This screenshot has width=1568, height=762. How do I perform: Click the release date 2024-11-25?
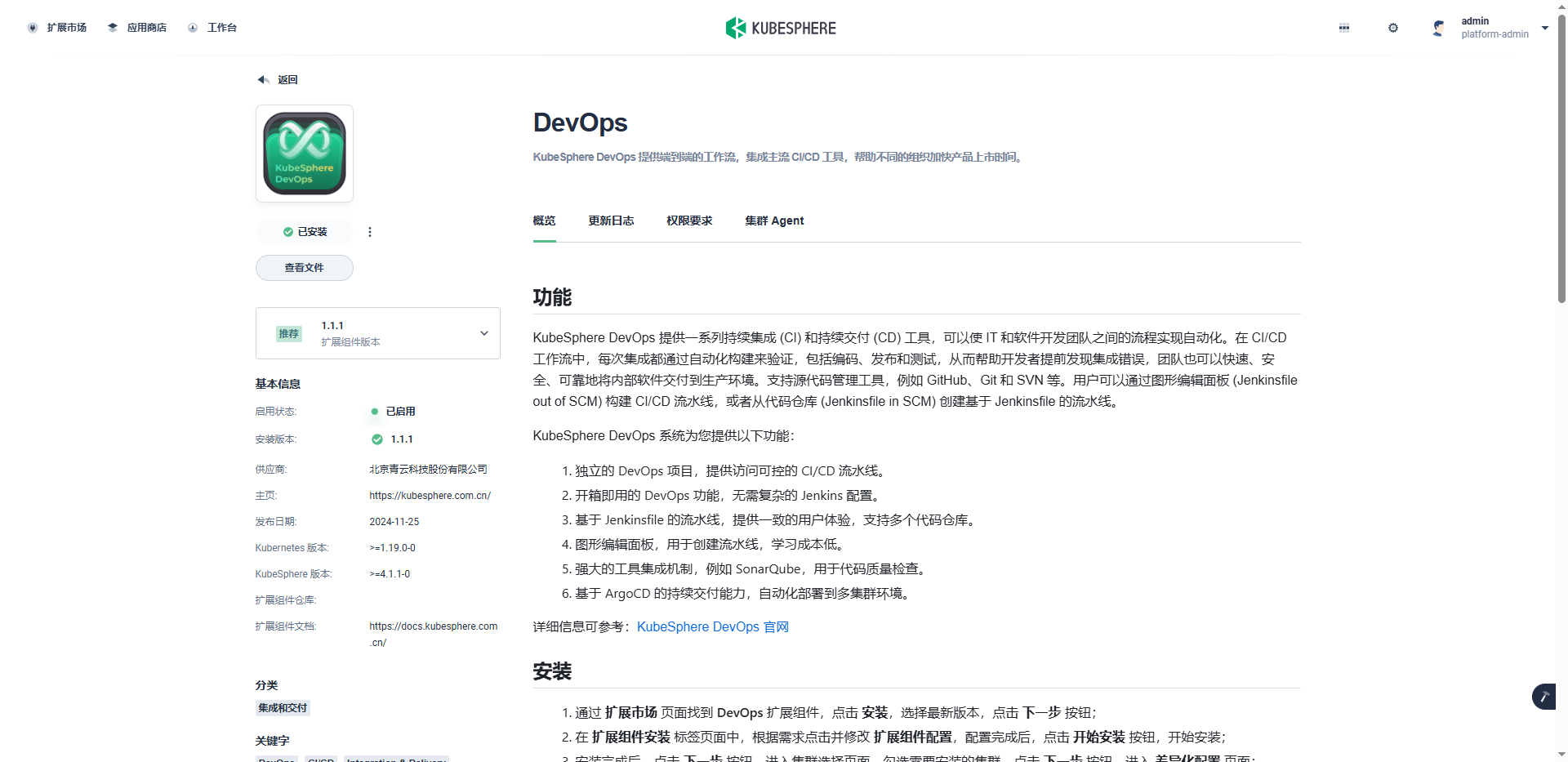pyautogui.click(x=394, y=522)
